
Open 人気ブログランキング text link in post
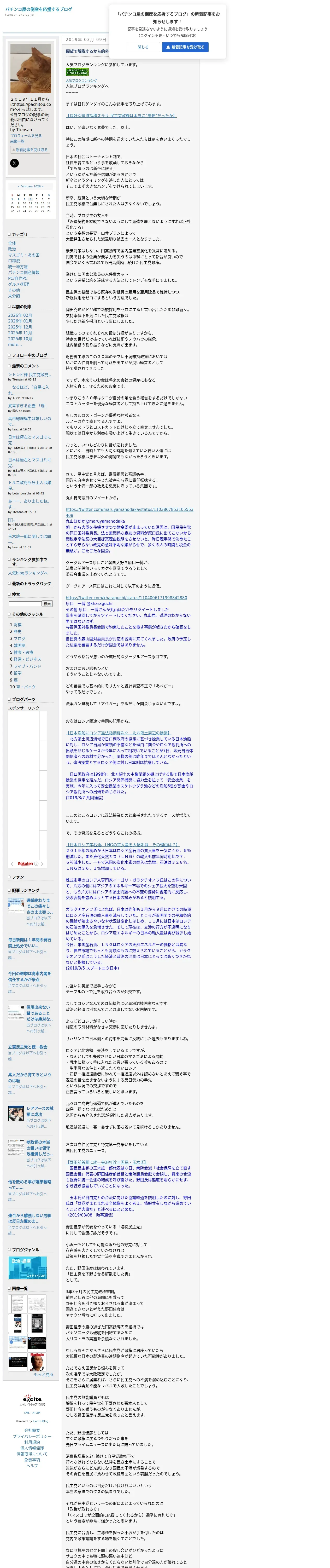pos(81,80)
